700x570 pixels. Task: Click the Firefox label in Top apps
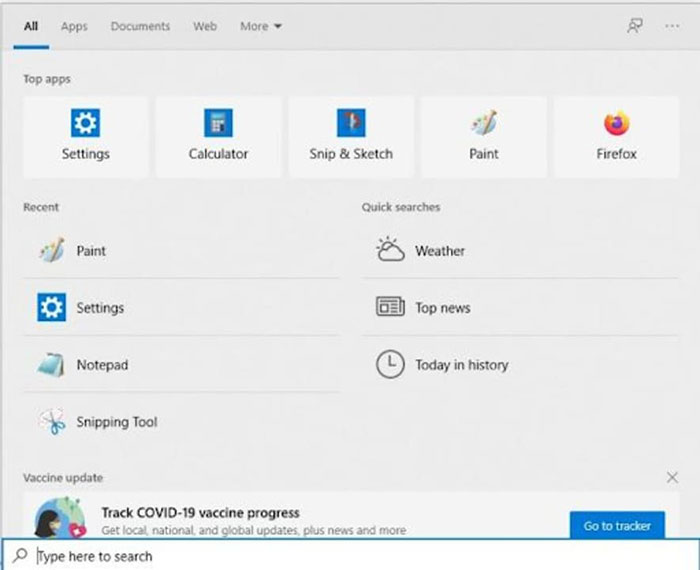tap(617, 154)
